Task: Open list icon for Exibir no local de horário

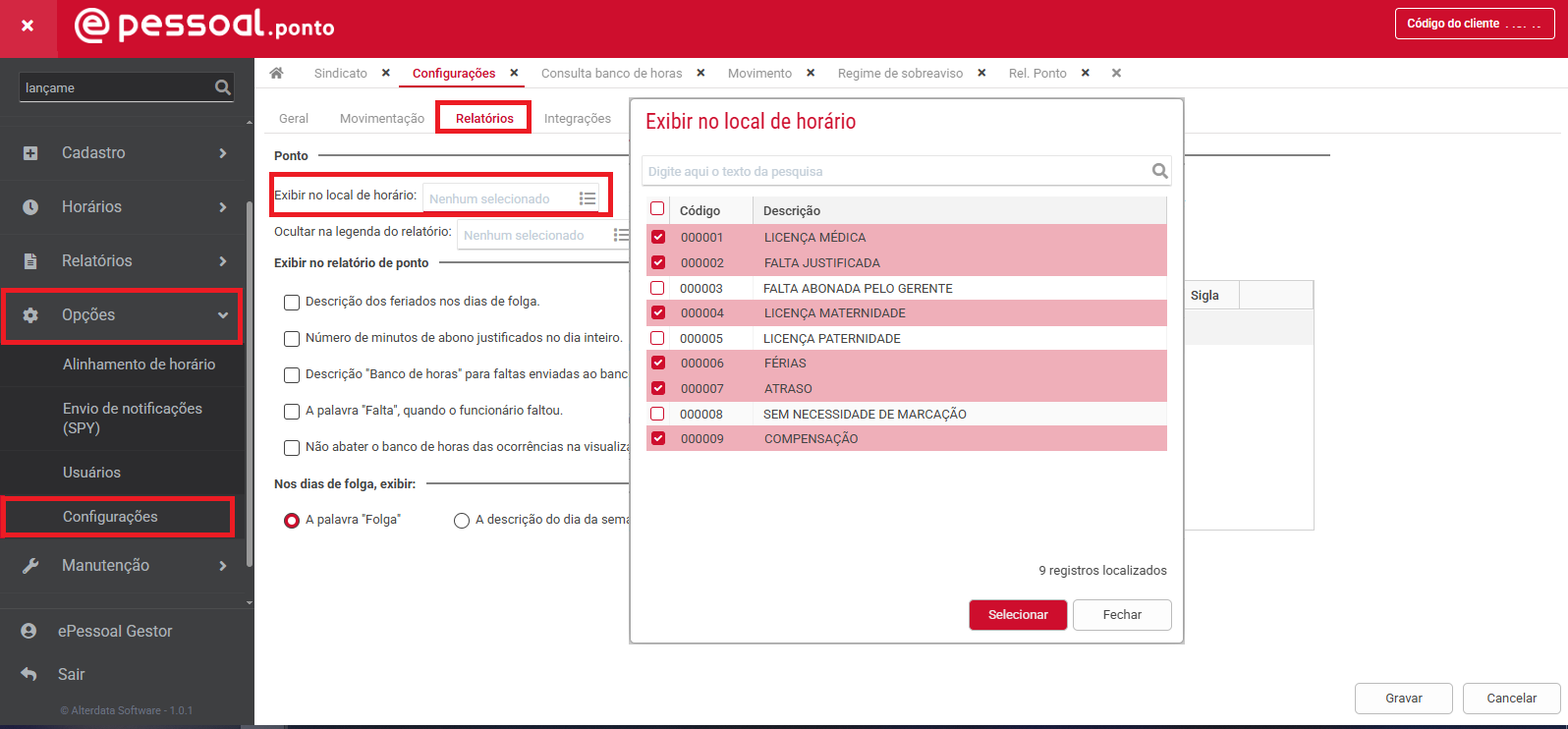Action: 588,198
